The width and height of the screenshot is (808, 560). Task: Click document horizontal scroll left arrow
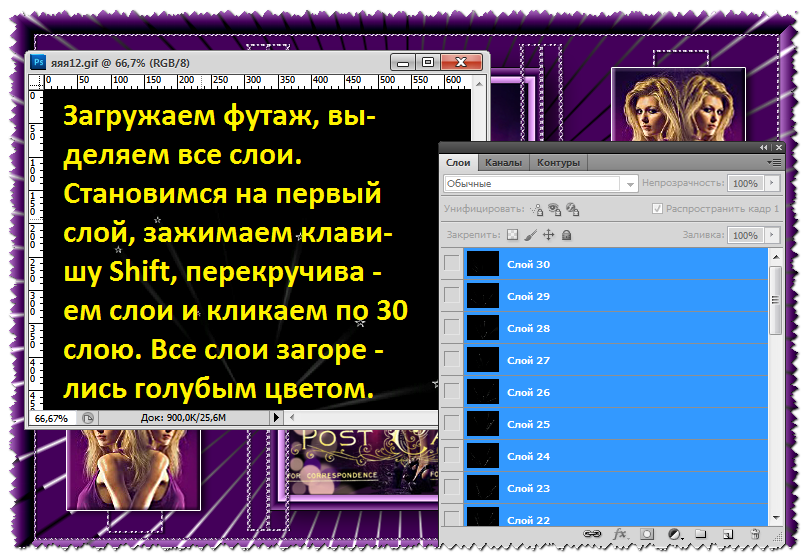[292, 418]
